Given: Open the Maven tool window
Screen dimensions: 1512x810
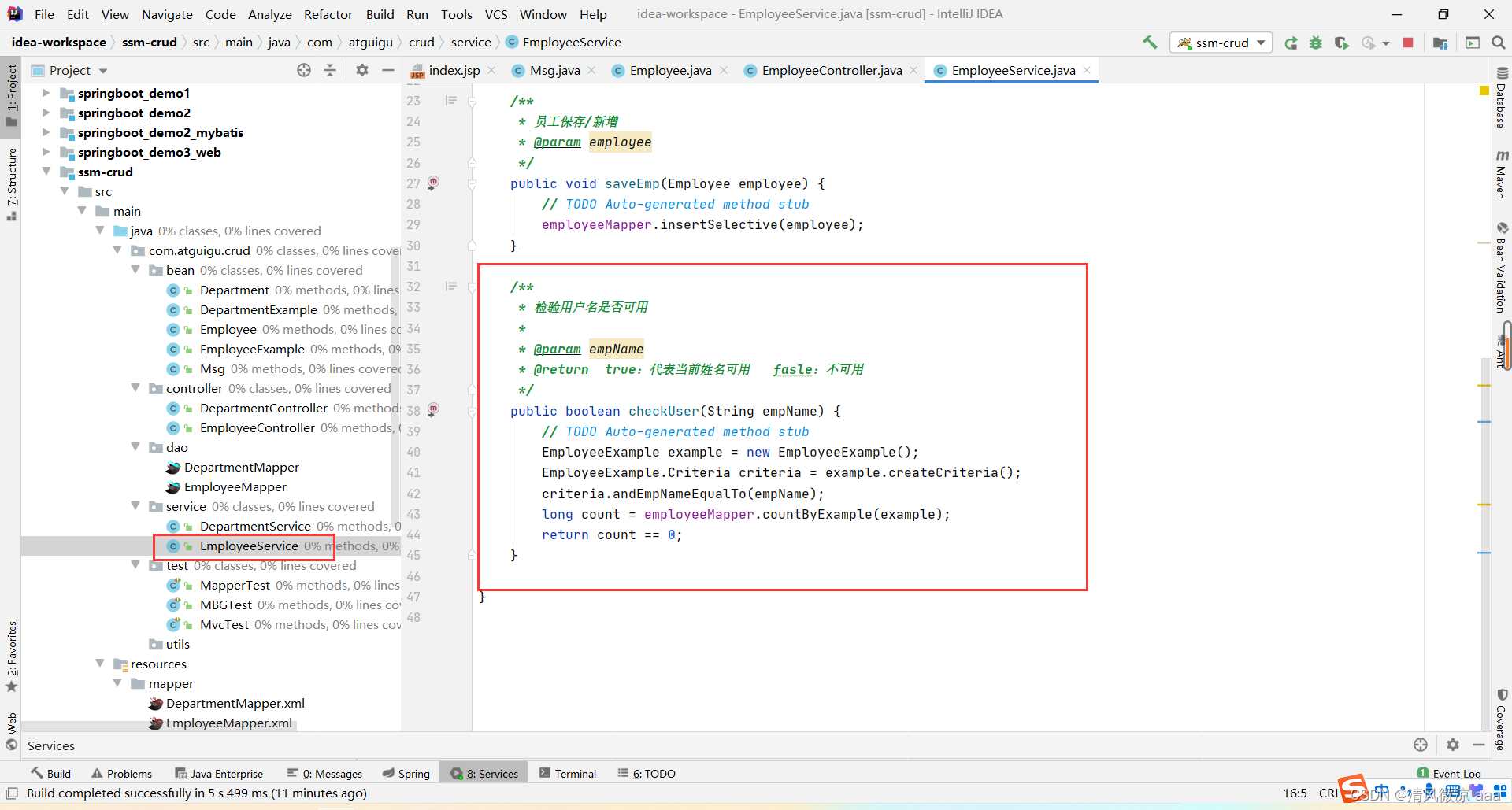Looking at the screenshot, I should tap(1502, 174).
